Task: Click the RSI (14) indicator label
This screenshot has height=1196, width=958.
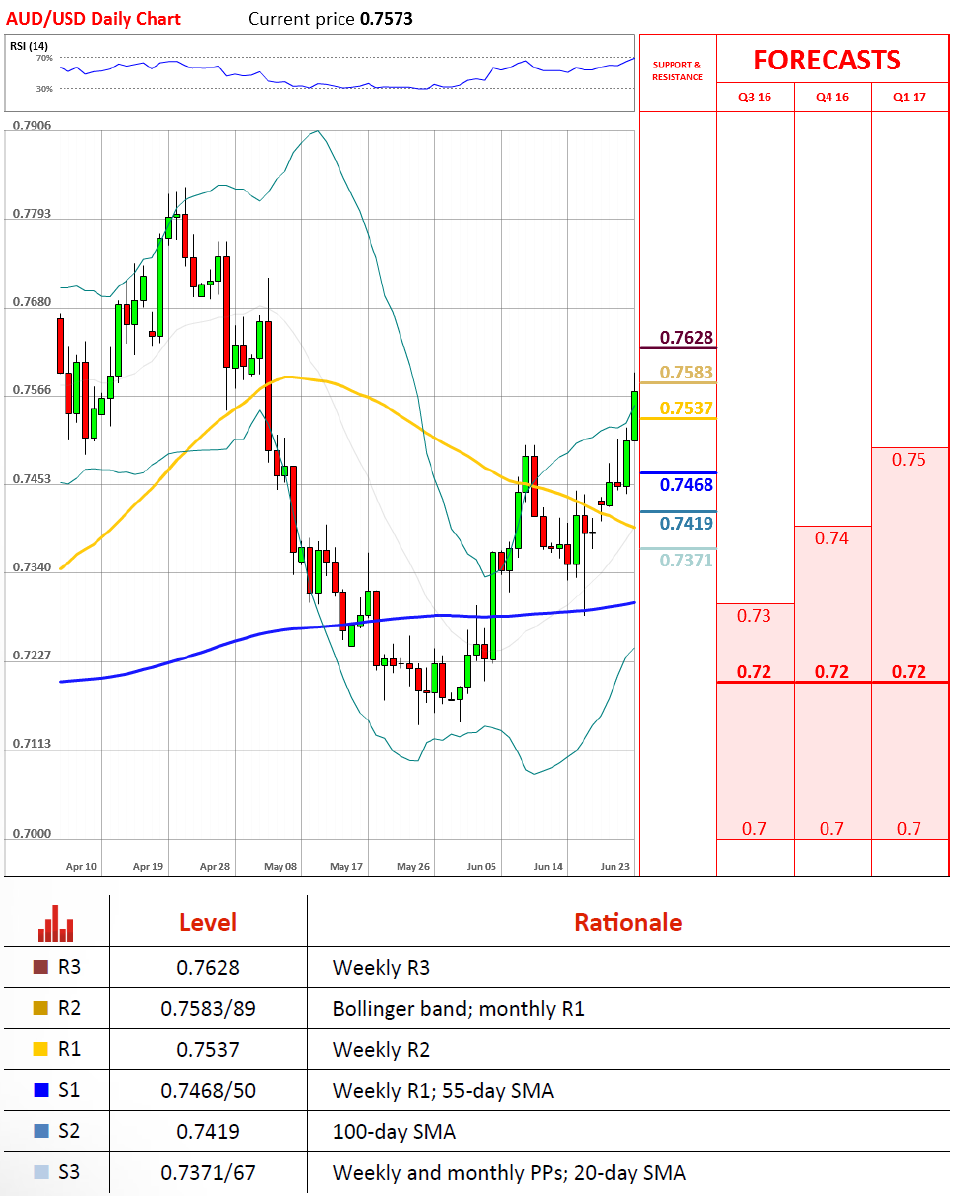Action: [29, 45]
